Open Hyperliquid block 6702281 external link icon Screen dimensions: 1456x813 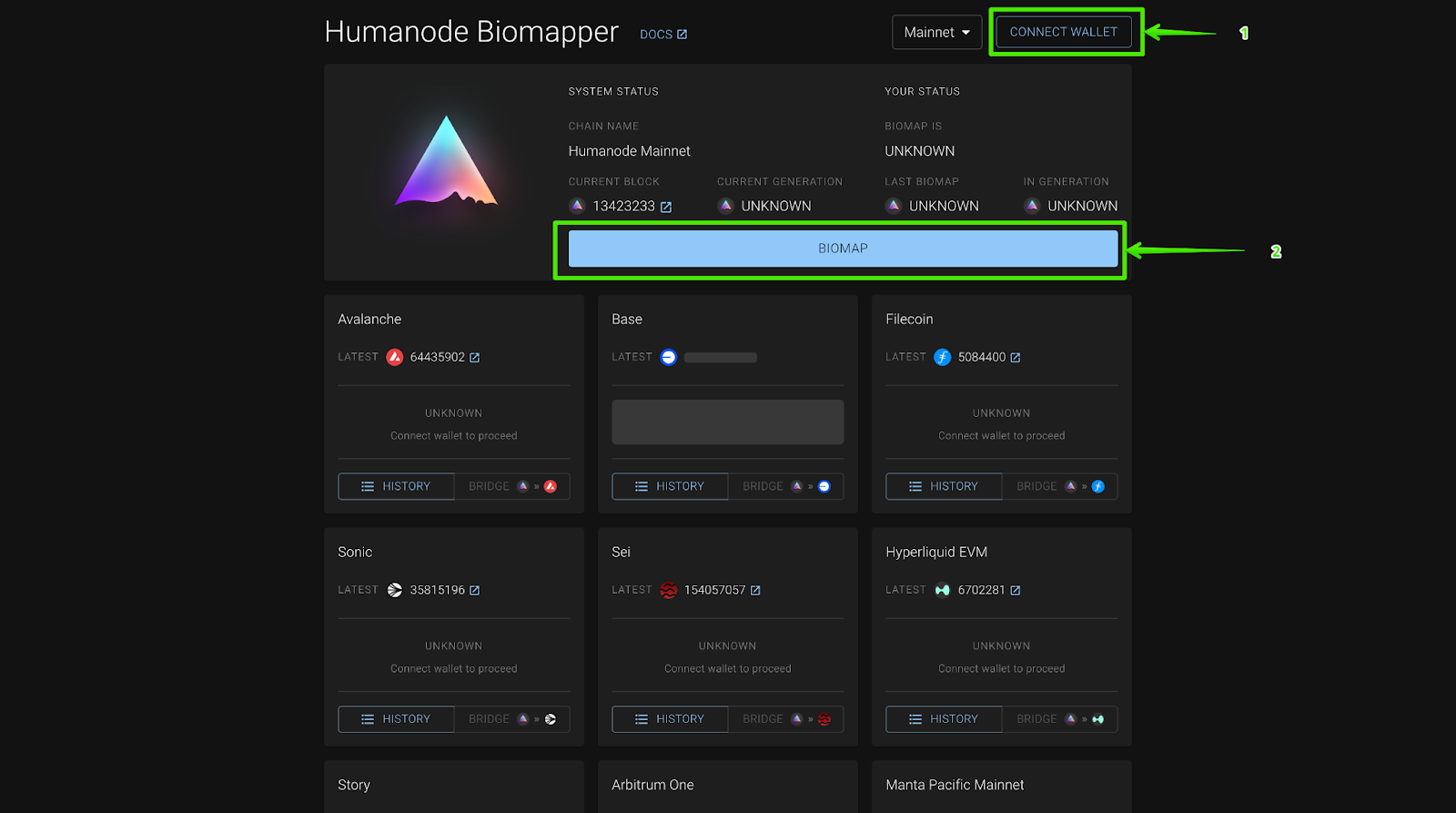click(x=1016, y=591)
